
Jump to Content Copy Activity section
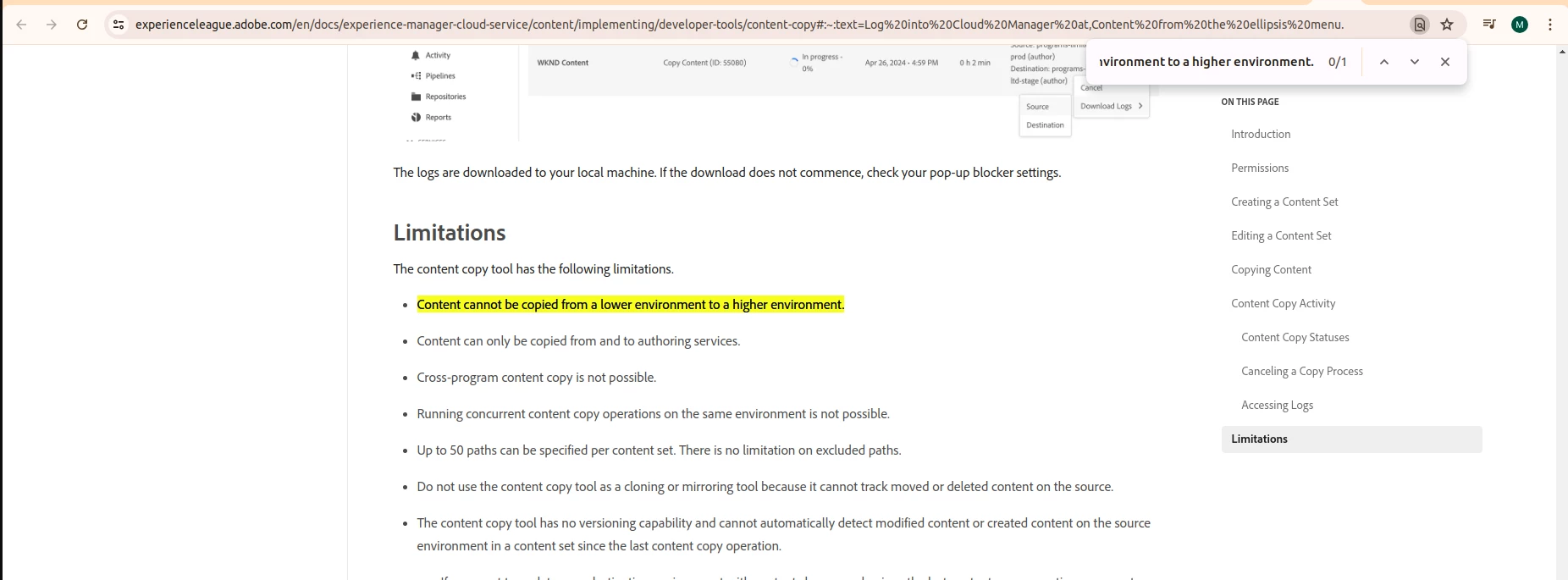click(x=1283, y=303)
